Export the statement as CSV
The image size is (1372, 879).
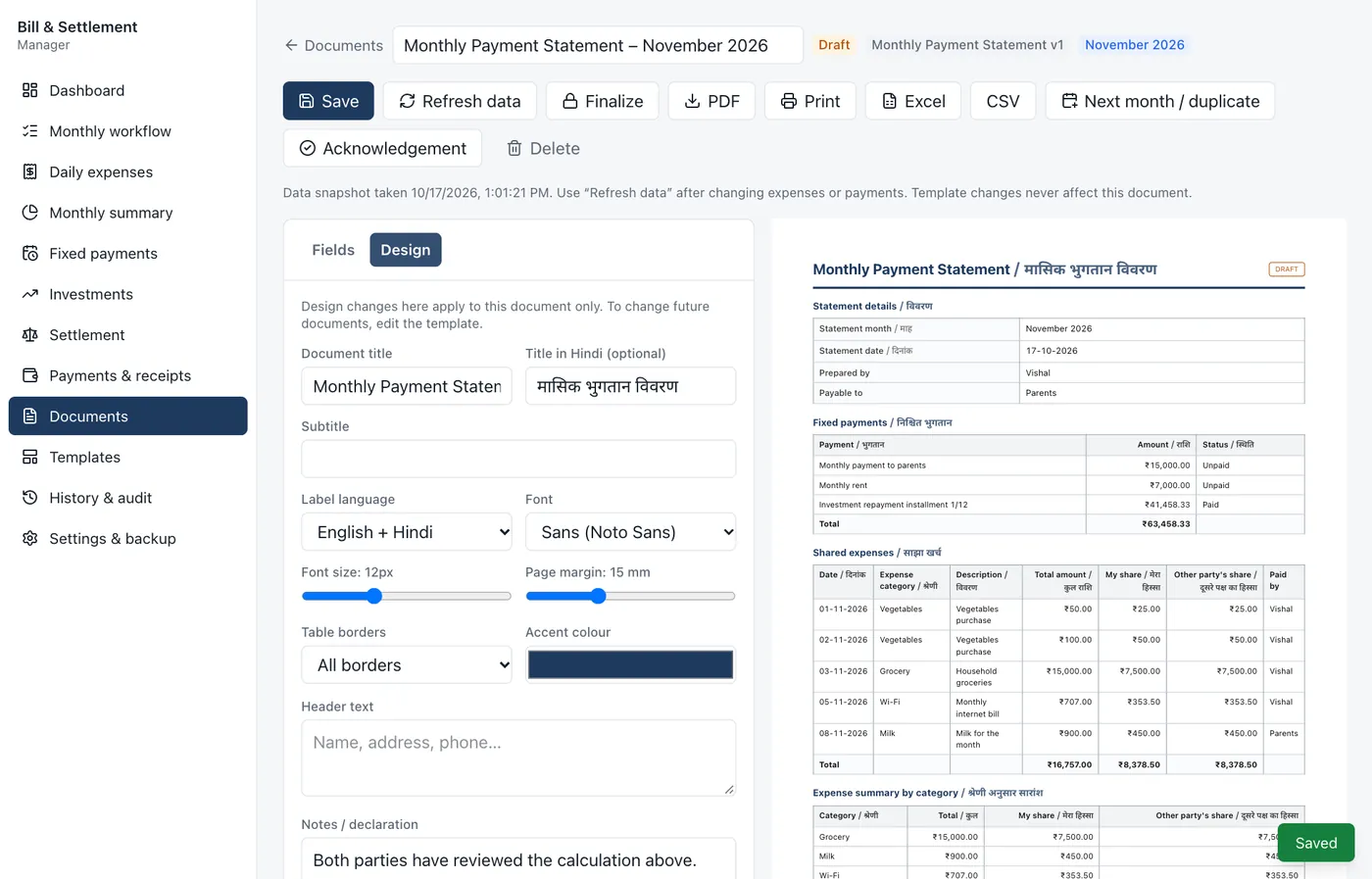point(1004,101)
